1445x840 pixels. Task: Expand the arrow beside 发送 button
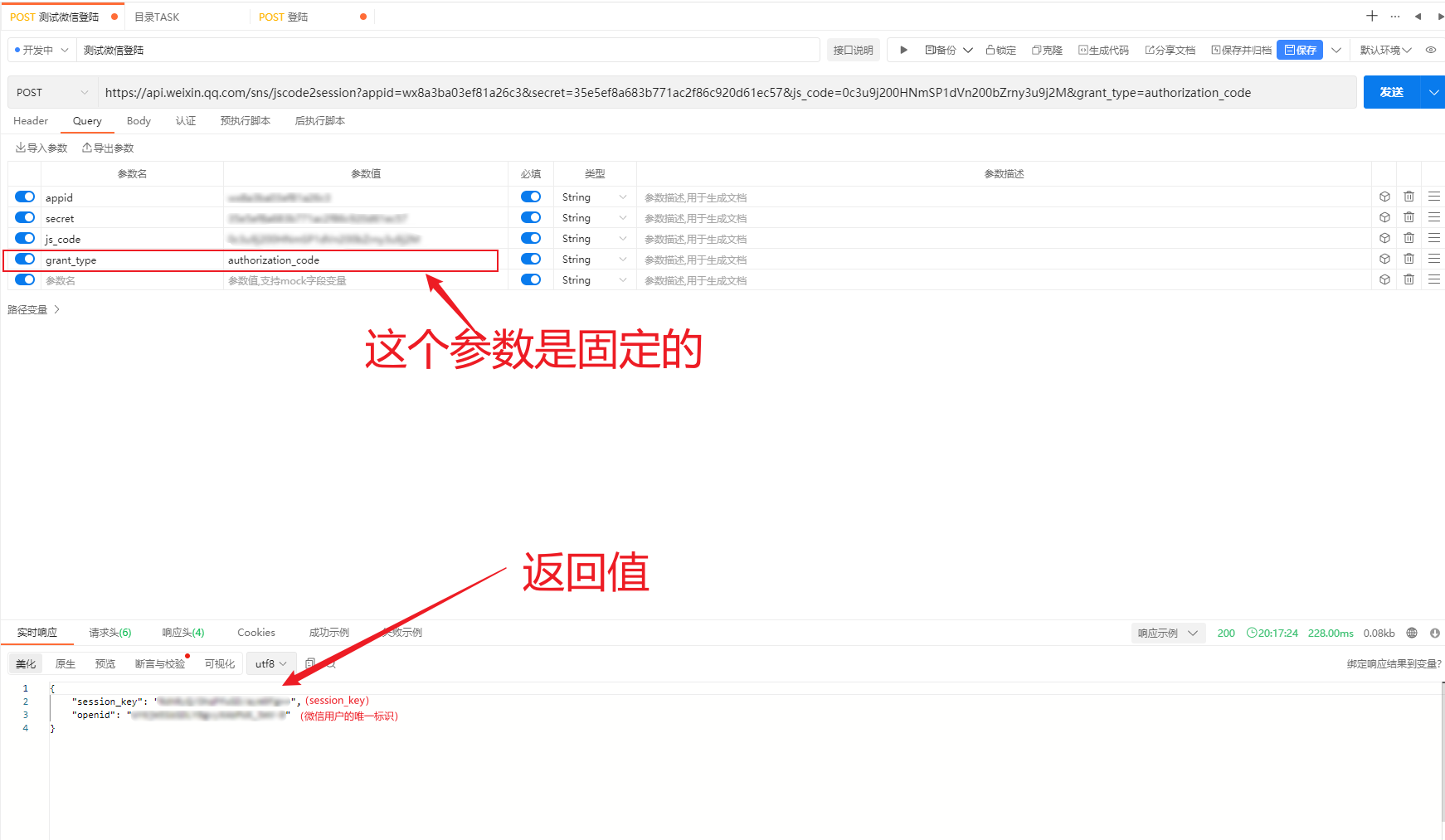coord(1433,92)
